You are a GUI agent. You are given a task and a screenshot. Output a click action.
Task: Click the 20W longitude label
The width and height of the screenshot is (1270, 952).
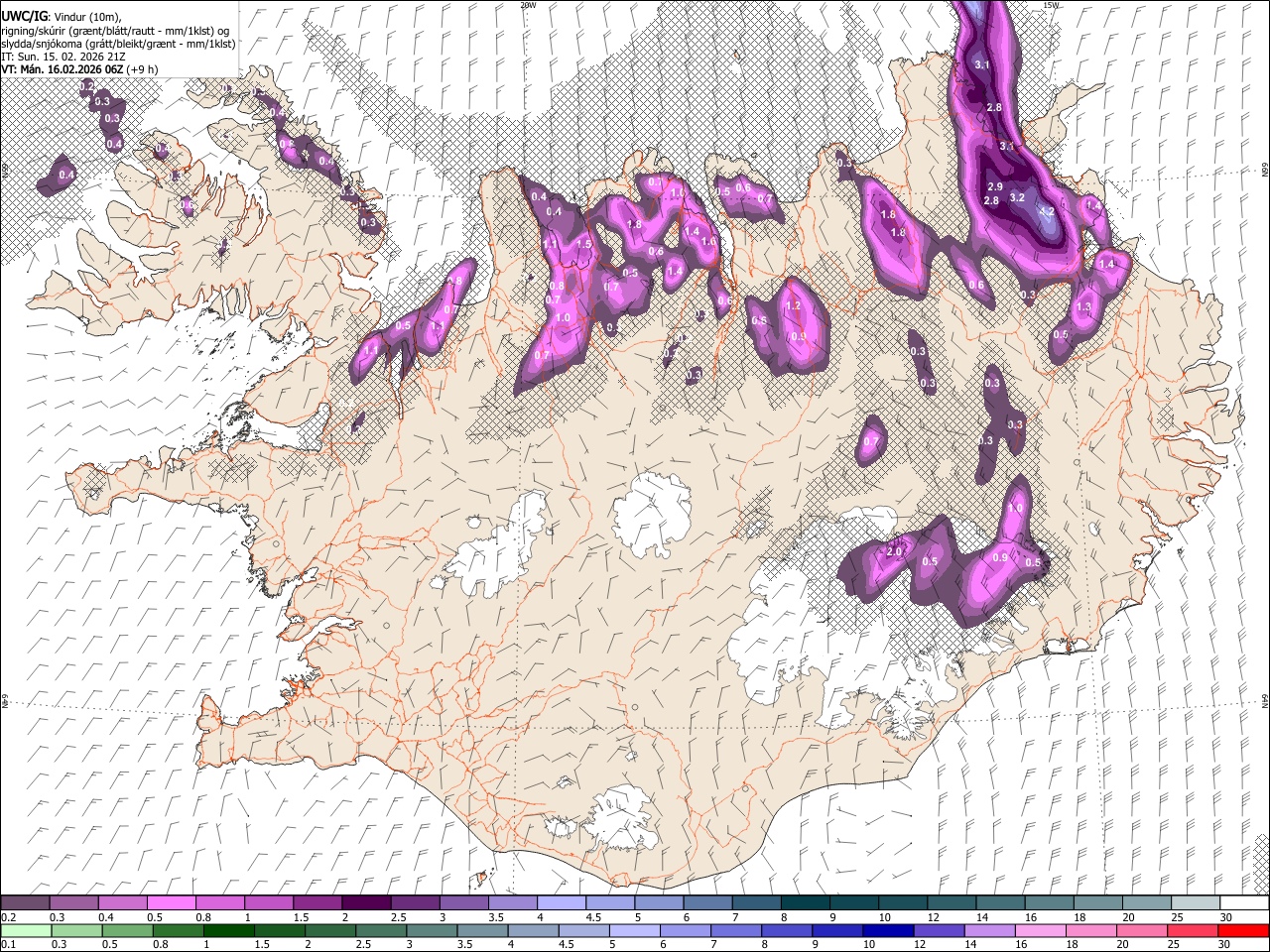click(x=528, y=5)
